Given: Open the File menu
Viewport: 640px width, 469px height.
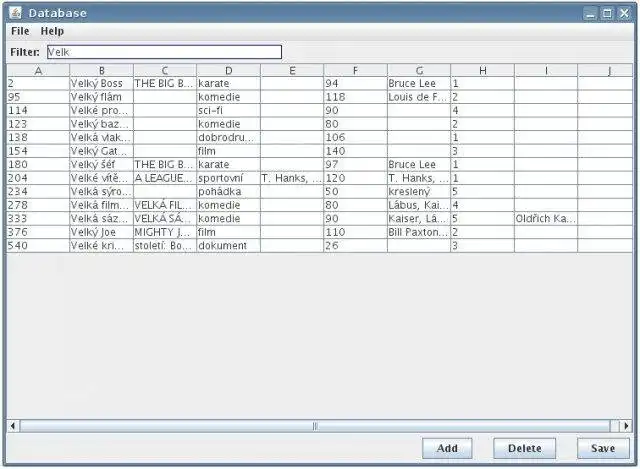Looking at the screenshot, I should [x=20, y=31].
